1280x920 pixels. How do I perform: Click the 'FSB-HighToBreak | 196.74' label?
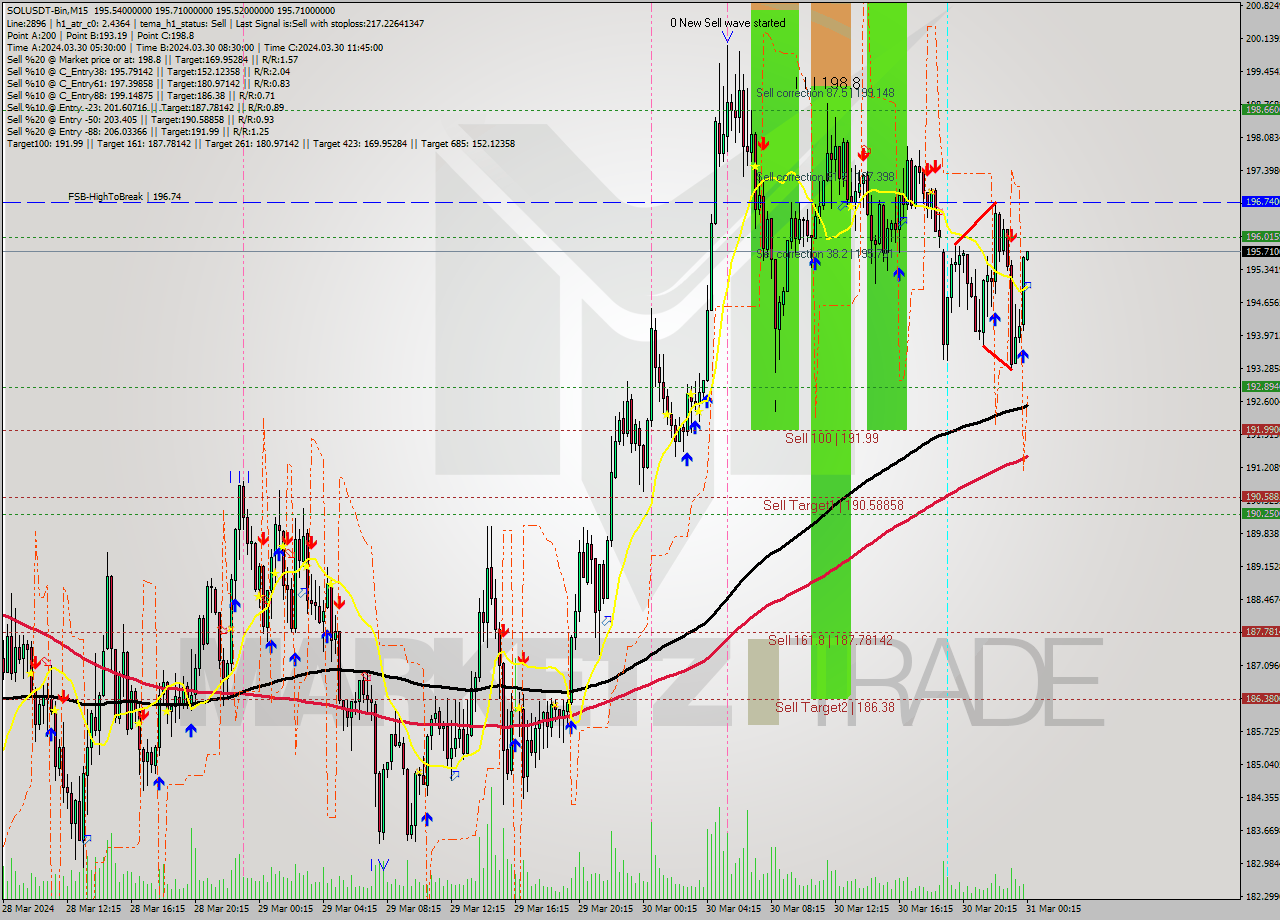pyautogui.click(x=124, y=197)
